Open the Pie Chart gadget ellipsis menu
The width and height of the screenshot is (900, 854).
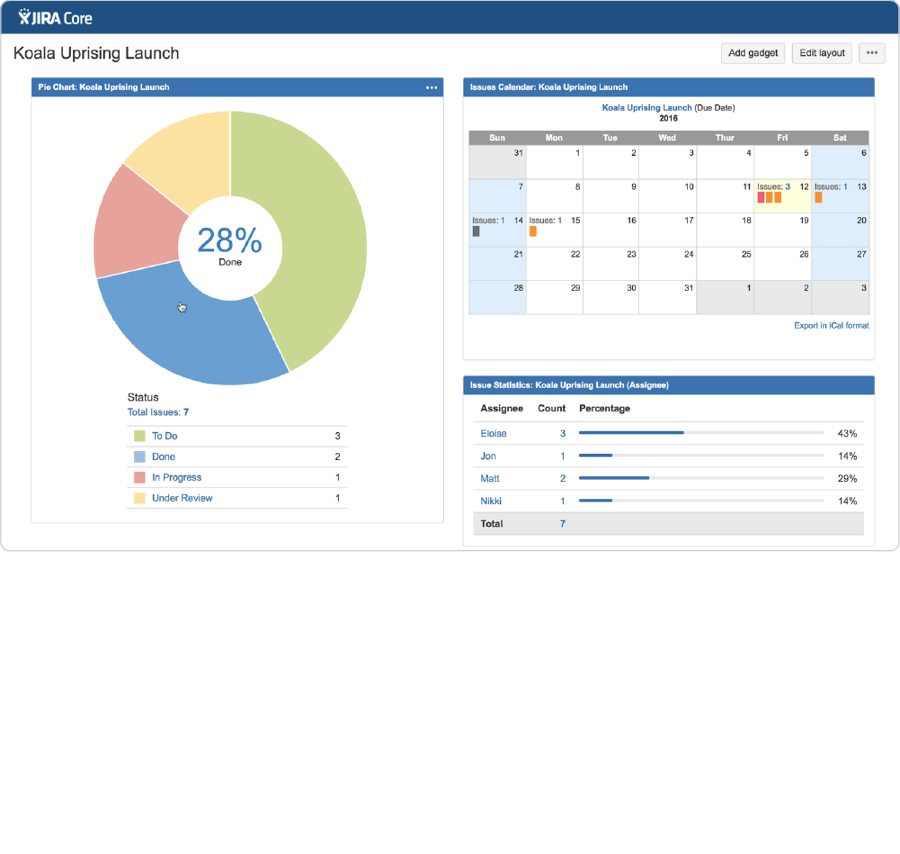(x=431, y=88)
